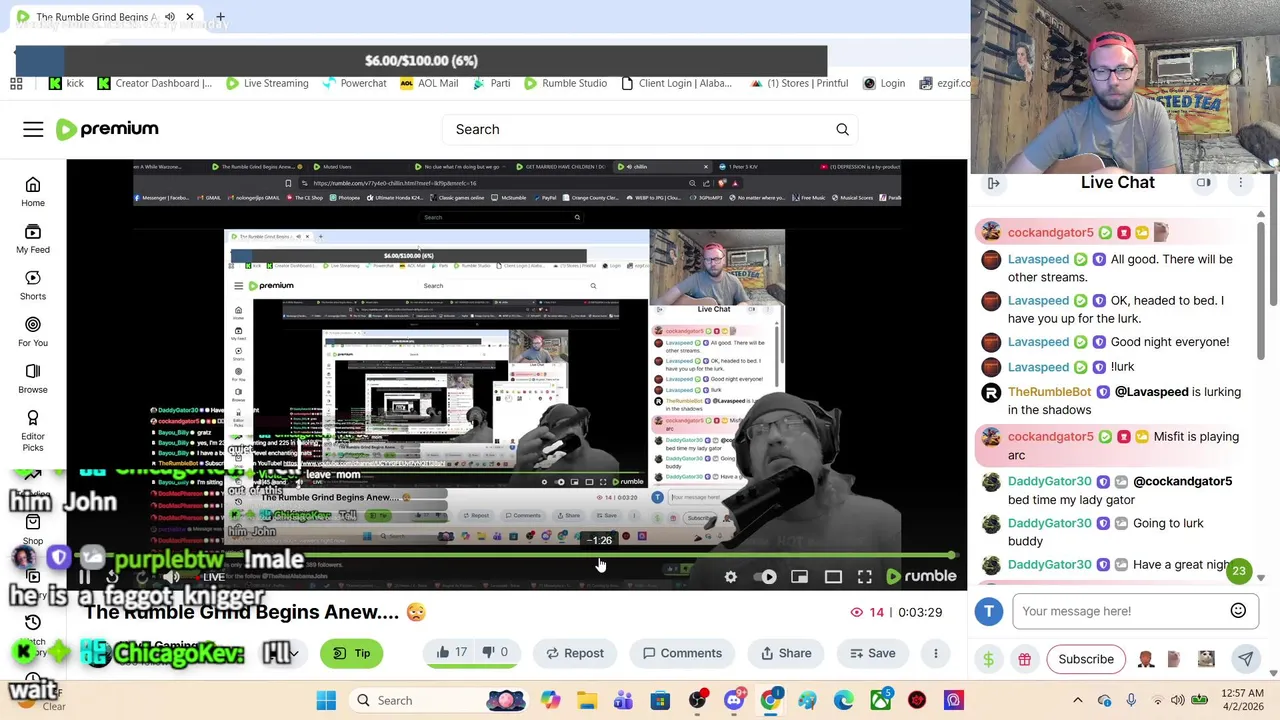This screenshot has width=1280, height=720.
Task: Collapse the Live Chat panel
Action: tap(994, 183)
